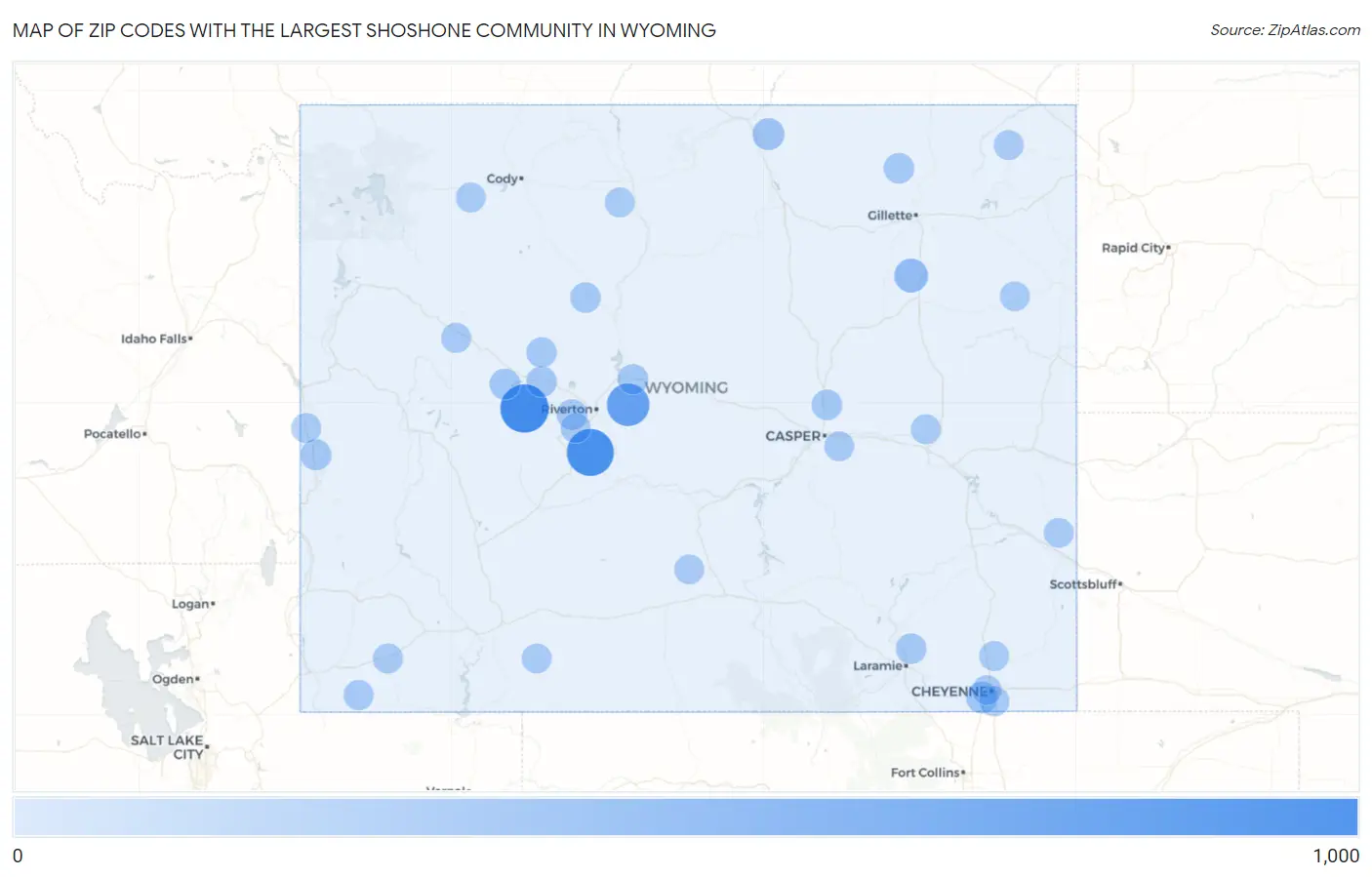The width and height of the screenshot is (1372, 877).
Task: Click the darker bubble south of Gillette
Action: pyautogui.click(x=910, y=276)
